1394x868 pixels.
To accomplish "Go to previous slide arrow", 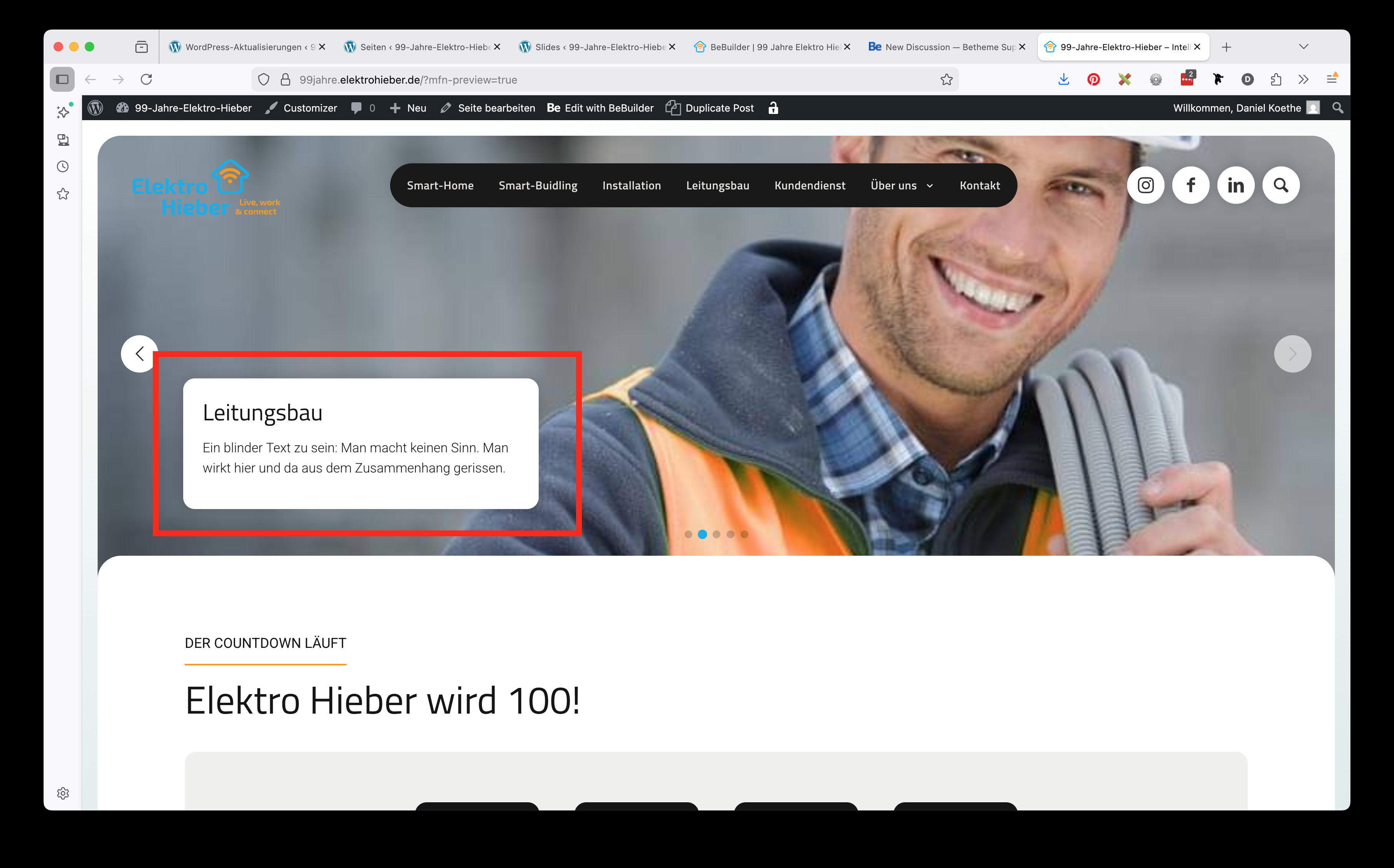I will coord(139,353).
